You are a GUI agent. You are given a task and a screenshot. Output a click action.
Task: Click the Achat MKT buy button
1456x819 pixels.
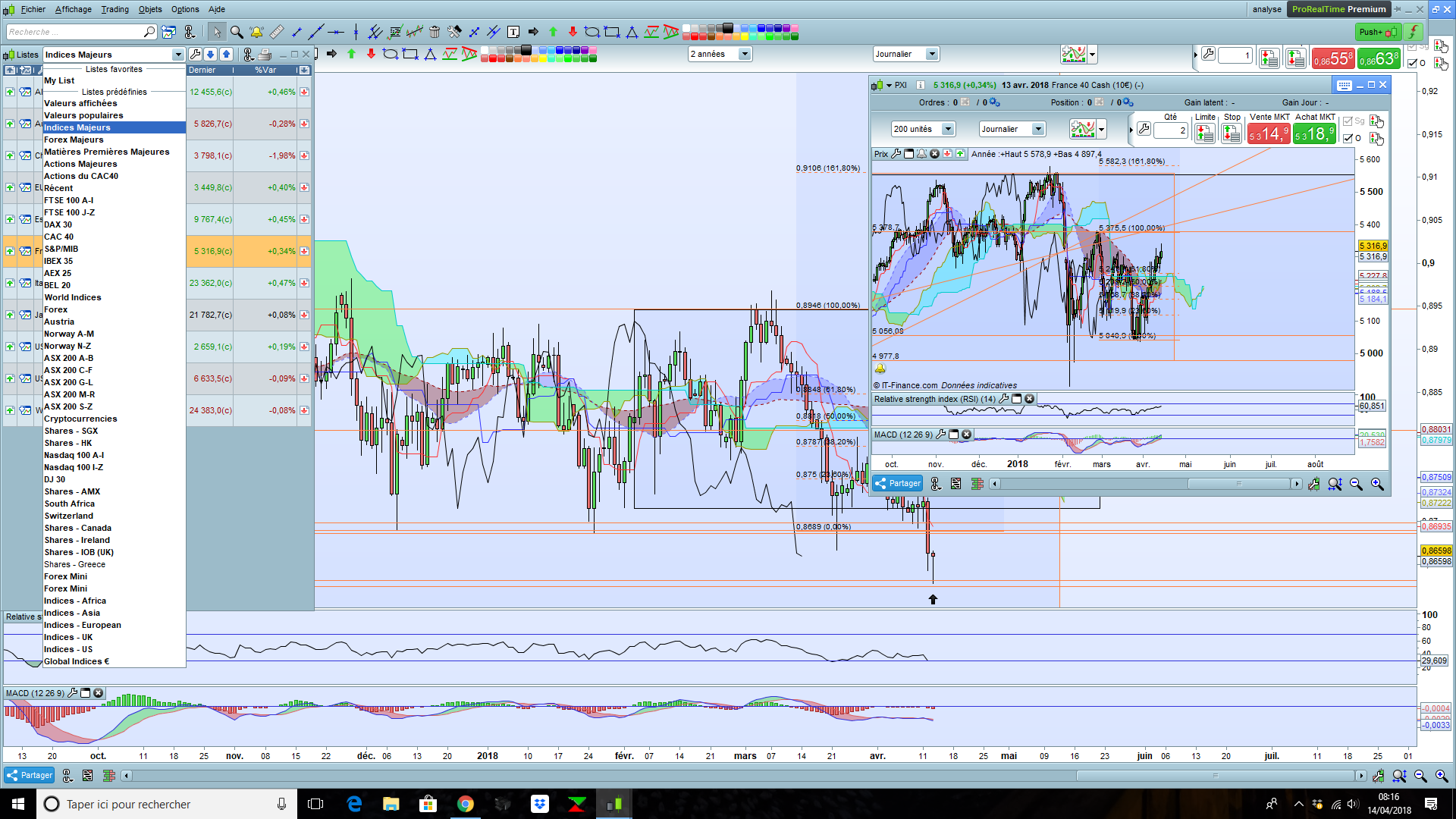pyautogui.click(x=1315, y=133)
